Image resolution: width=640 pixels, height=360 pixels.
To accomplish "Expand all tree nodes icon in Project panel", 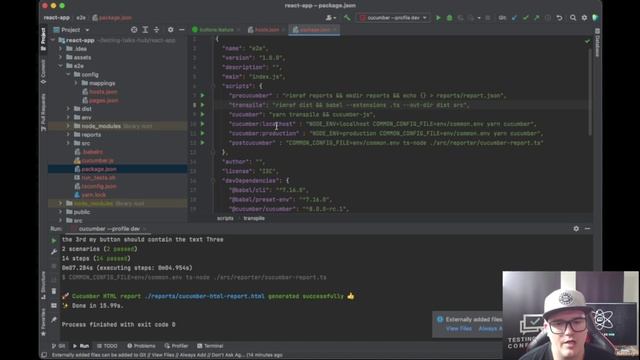I will click(x=145, y=30).
